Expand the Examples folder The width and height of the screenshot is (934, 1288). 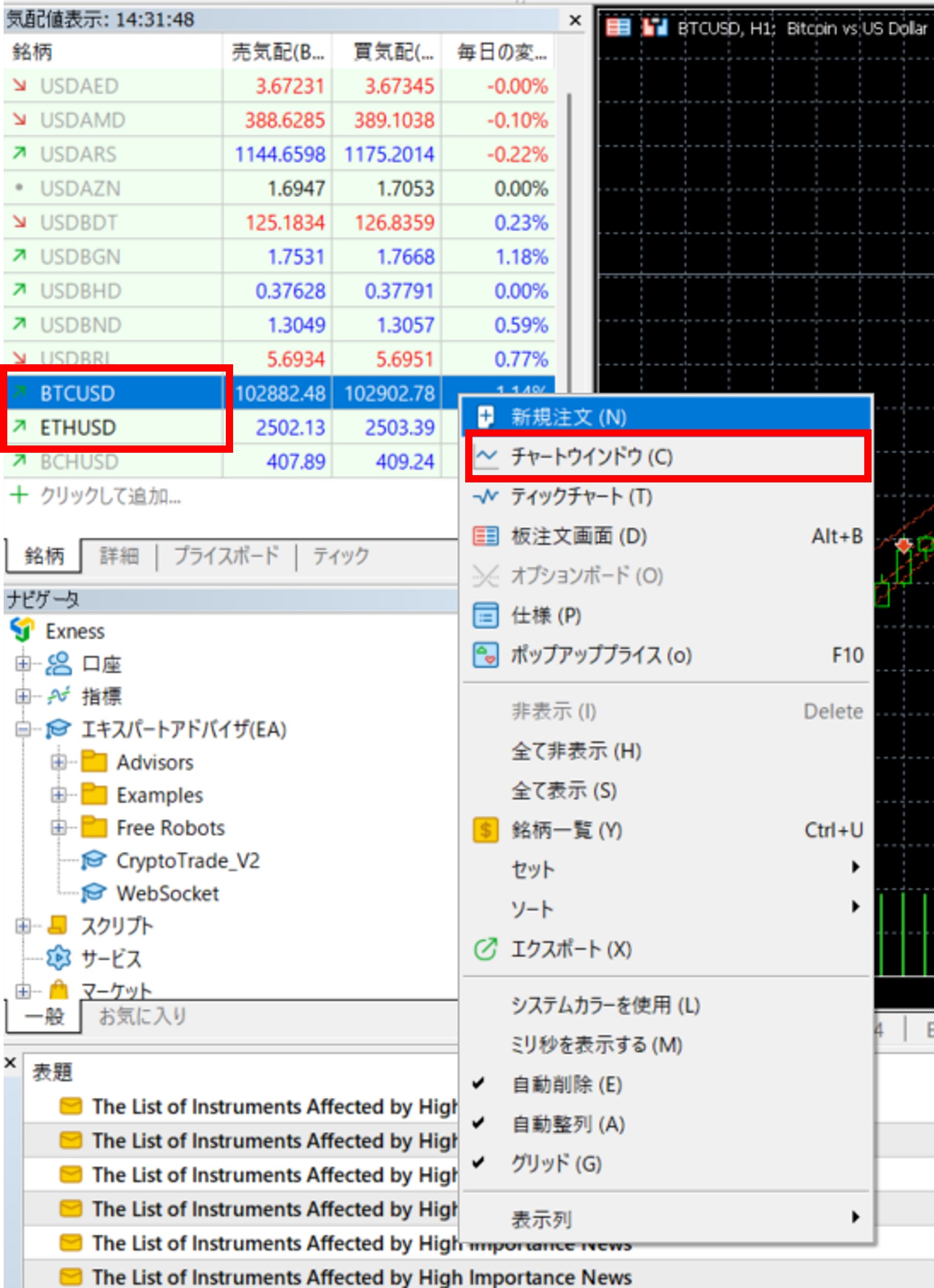point(58,795)
